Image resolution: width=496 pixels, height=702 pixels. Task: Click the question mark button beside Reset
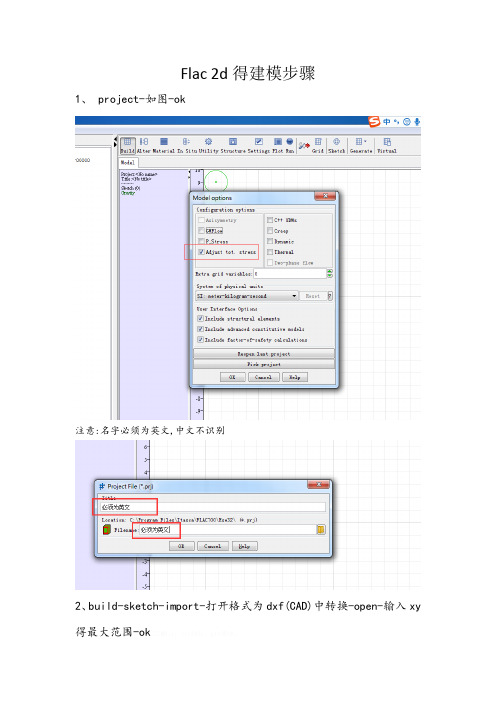click(330, 296)
